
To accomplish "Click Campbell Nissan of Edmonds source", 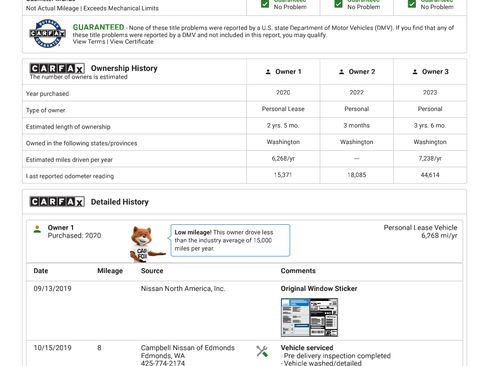I will point(188,348).
